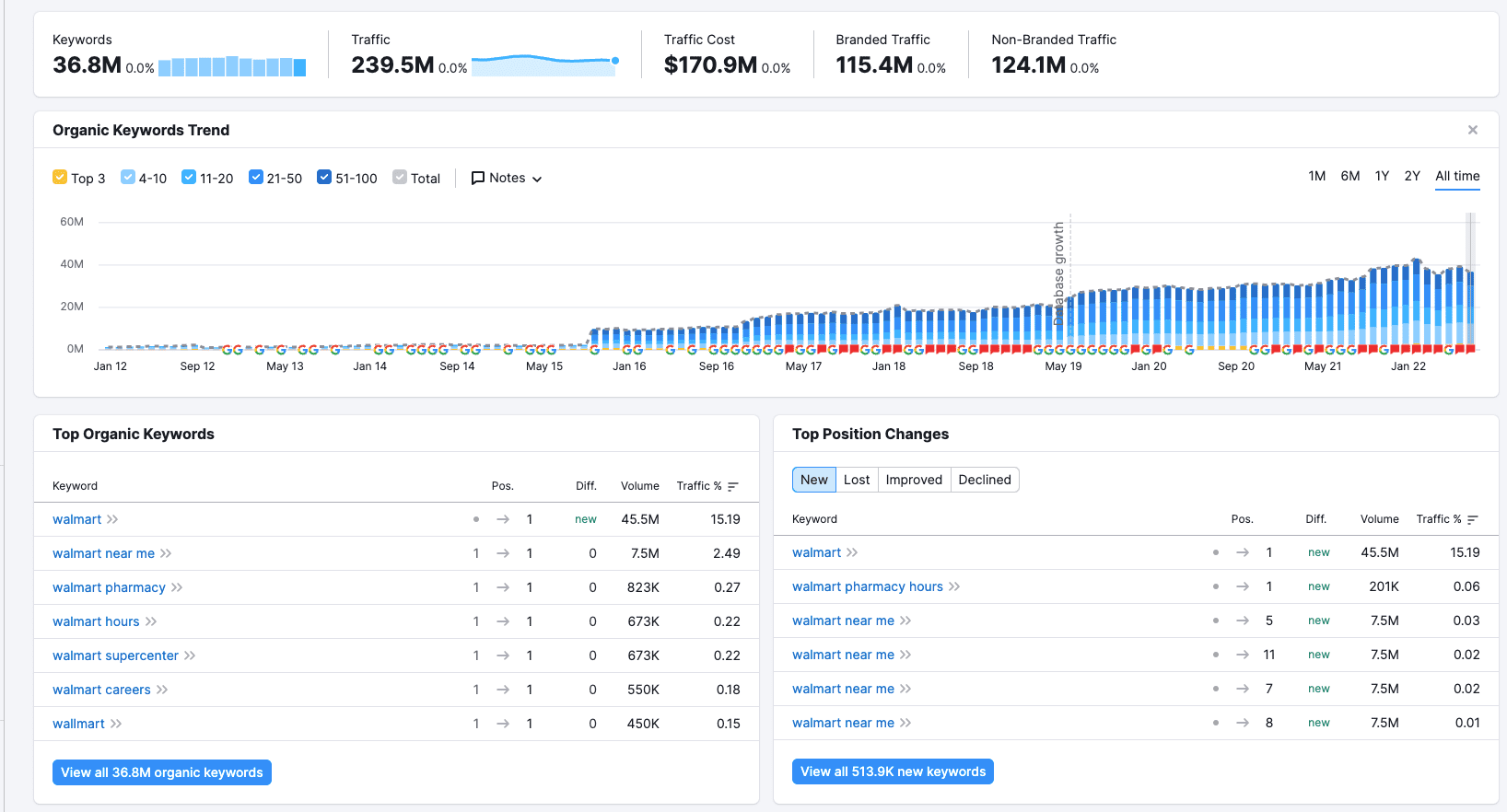Image resolution: width=1507 pixels, height=812 pixels.
Task: Click double-arrow icon next to walmart hours
Action: coord(151,621)
